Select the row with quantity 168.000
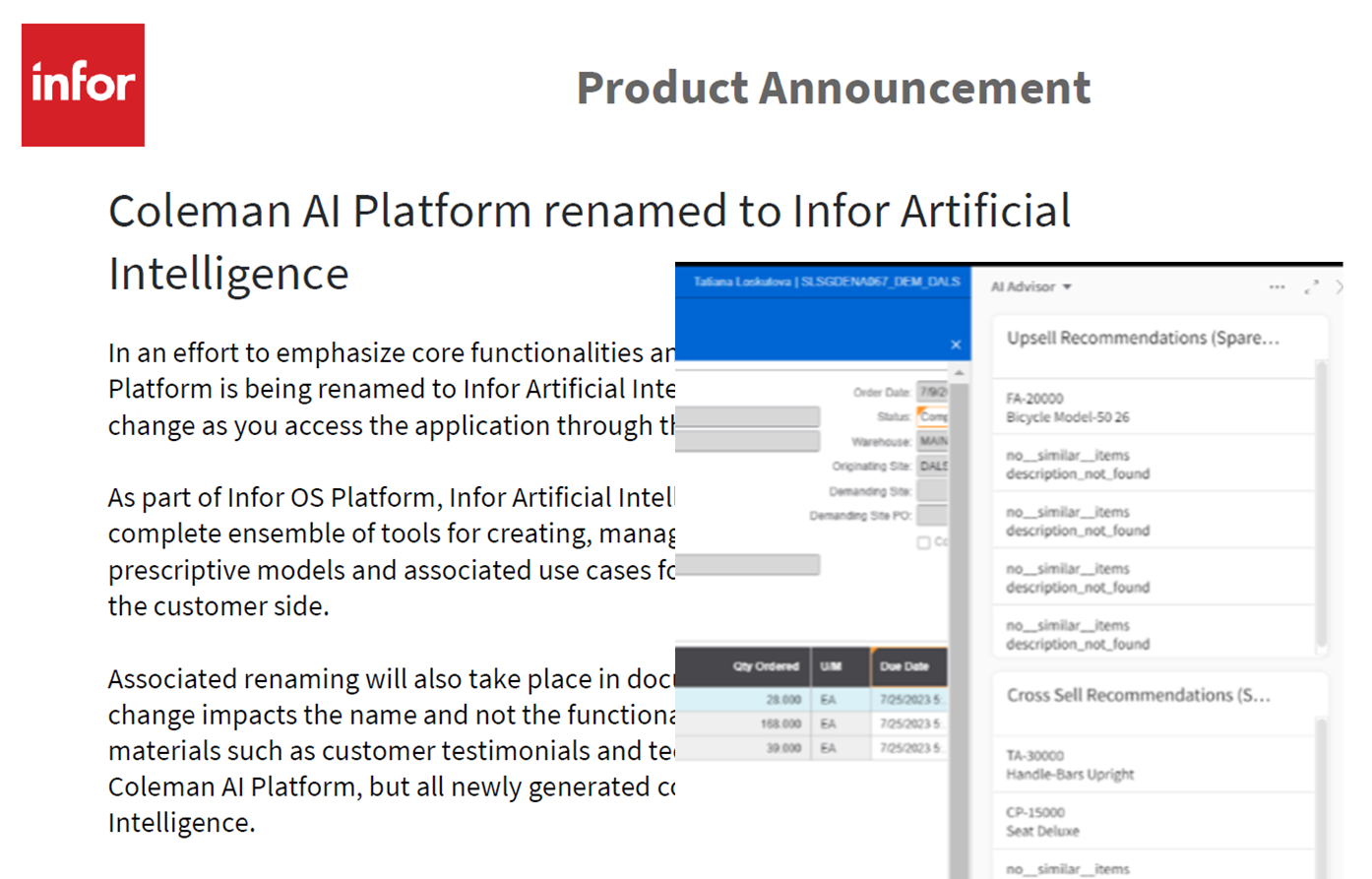1372x879 pixels. [812, 723]
